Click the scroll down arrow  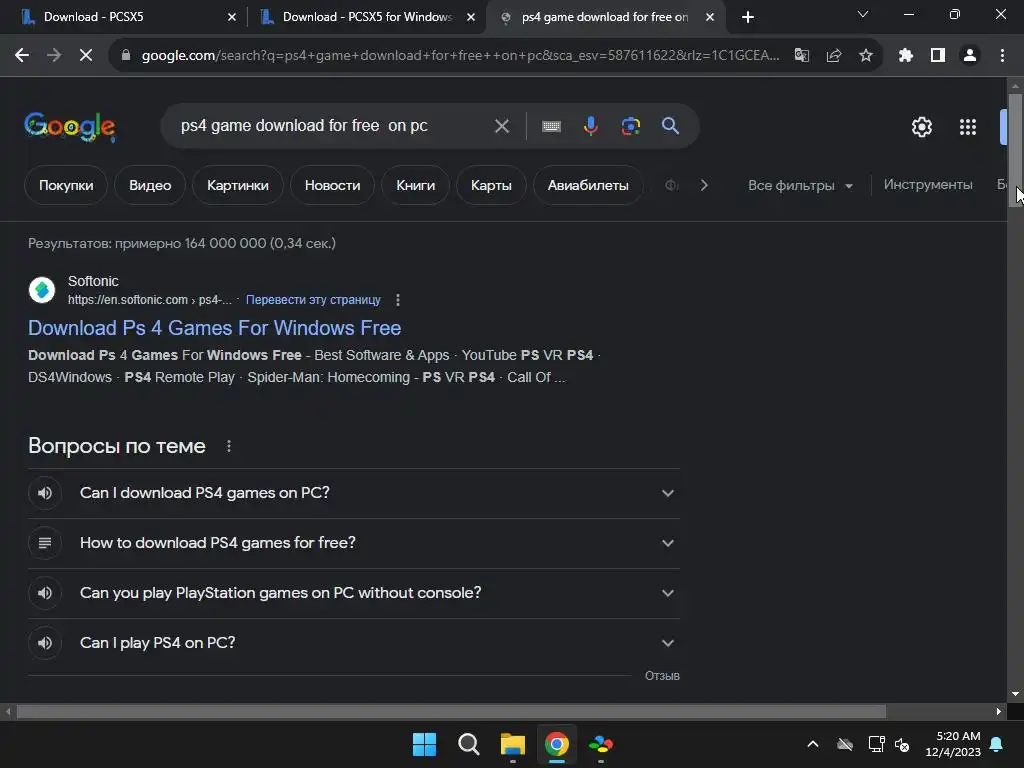pos(1015,694)
